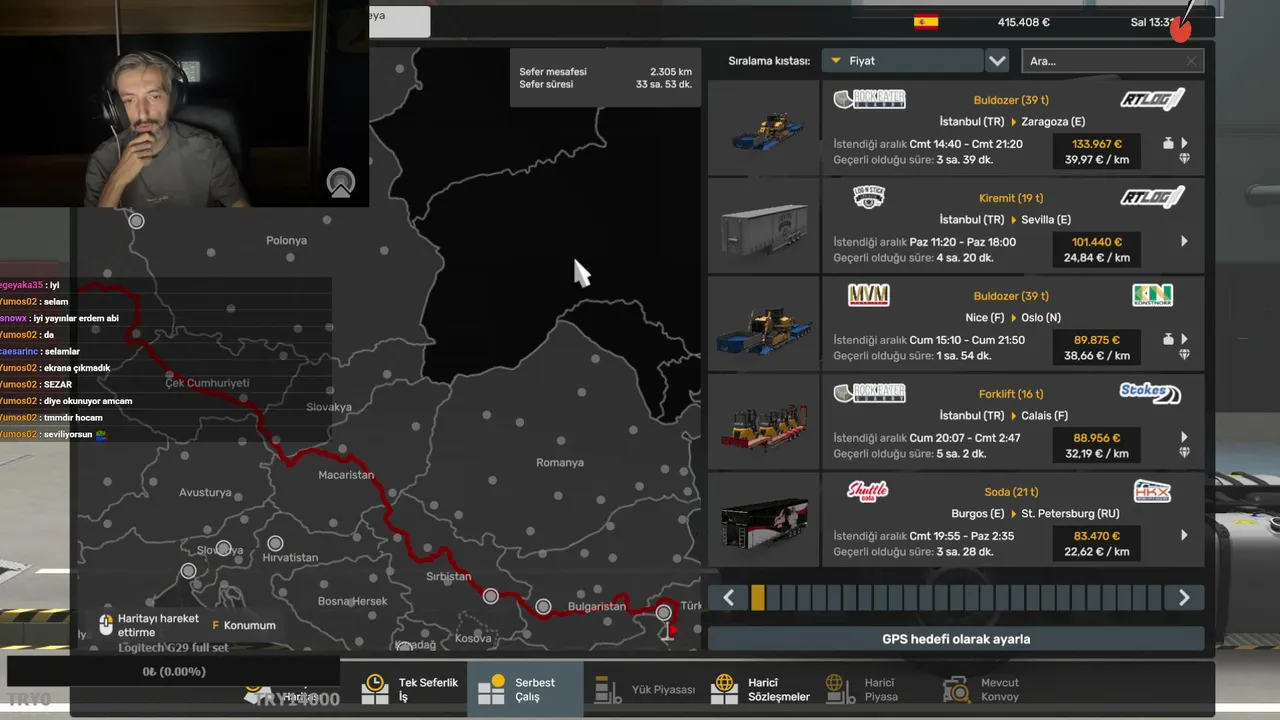Click the Polonya label on the map
1280x720 pixels.
[286, 241]
